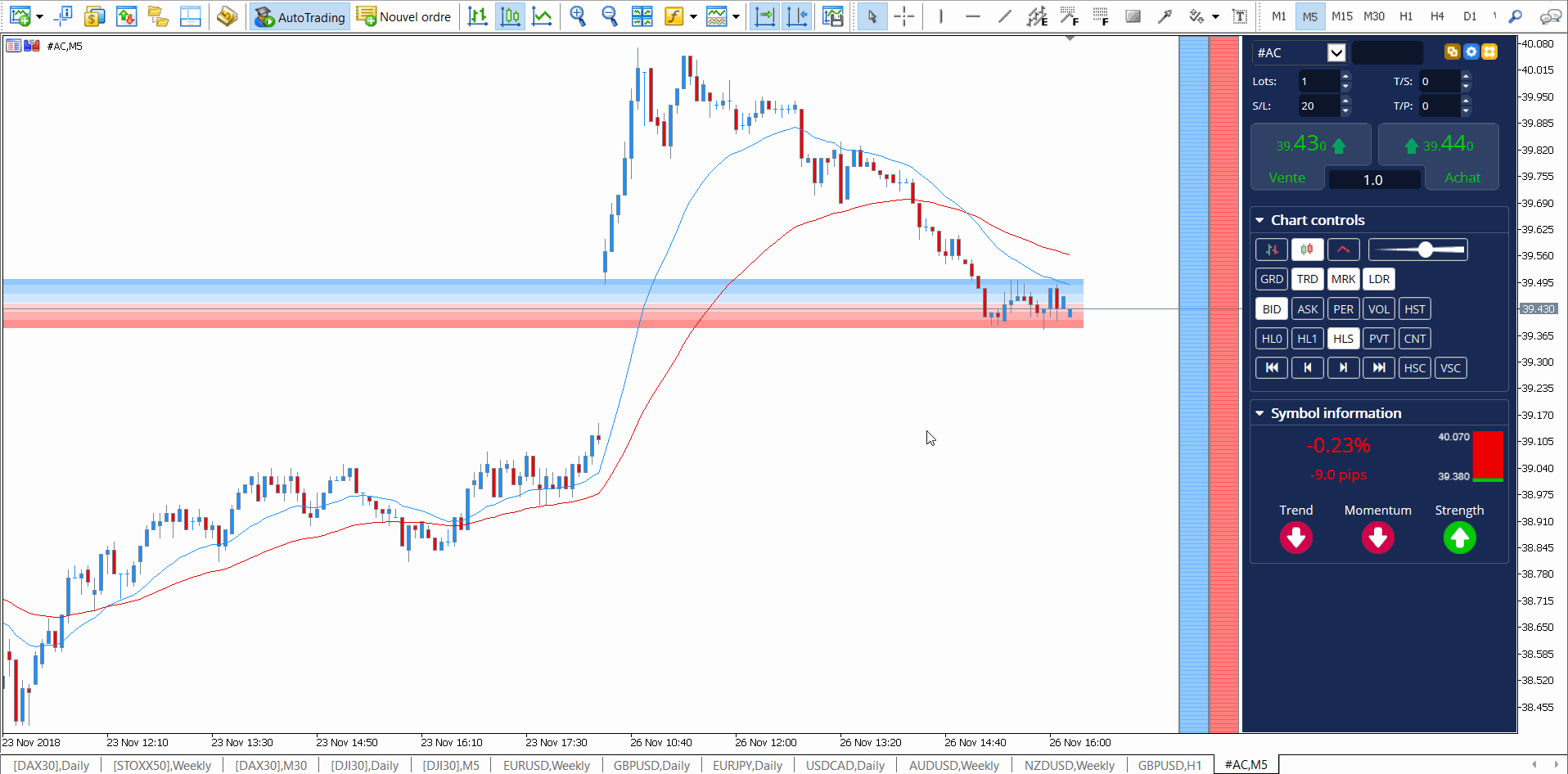
Task: Click the AutoTrading button
Action: [x=300, y=17]
